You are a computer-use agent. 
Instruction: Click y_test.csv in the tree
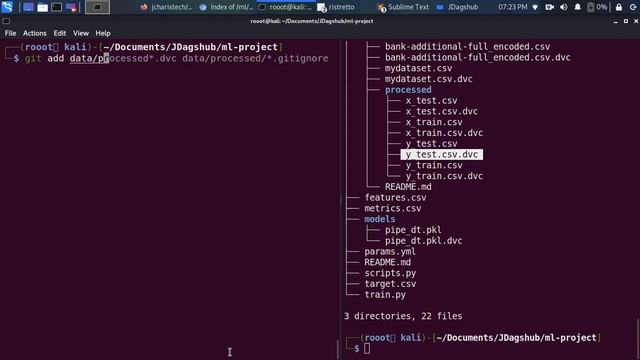click(431, 144)
